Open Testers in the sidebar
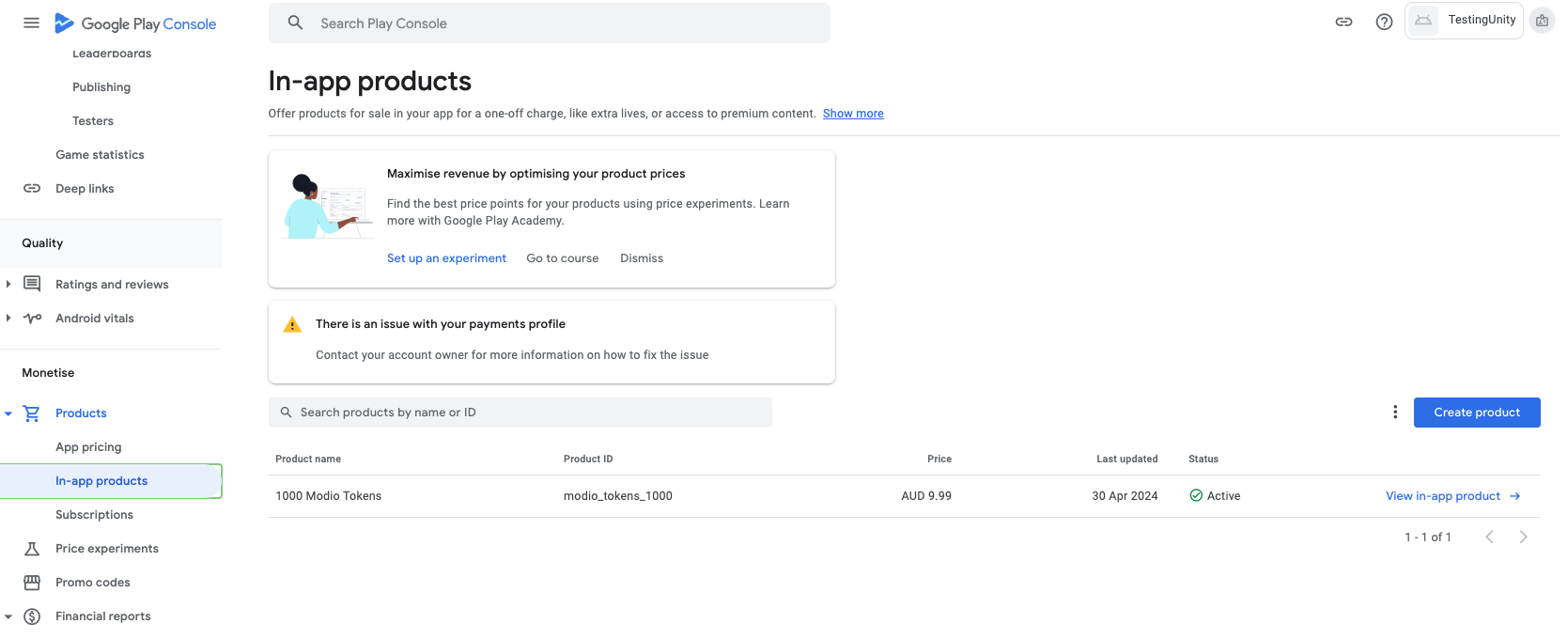The height and width of the screenshot is (639, 1568). (x=93, y=120)
